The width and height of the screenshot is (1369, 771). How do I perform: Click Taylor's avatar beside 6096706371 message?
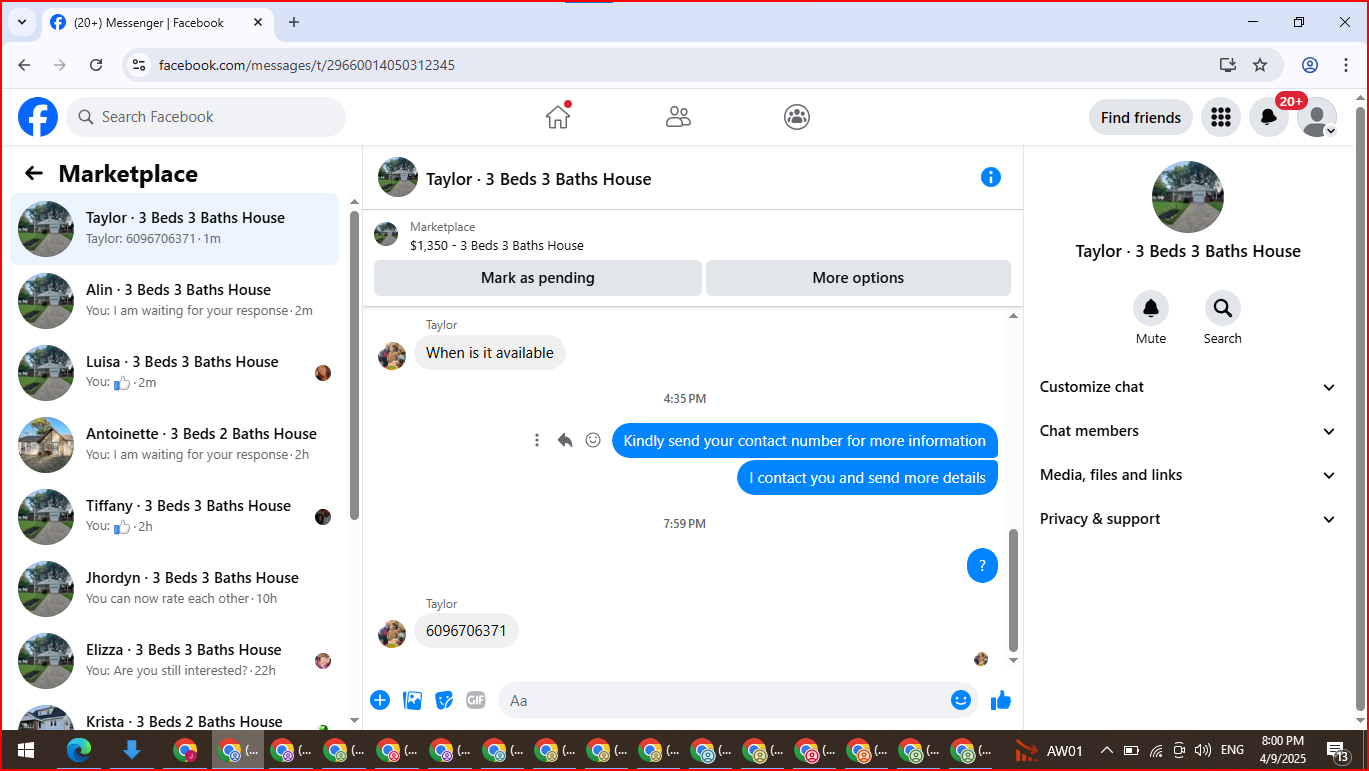point(392,633)
